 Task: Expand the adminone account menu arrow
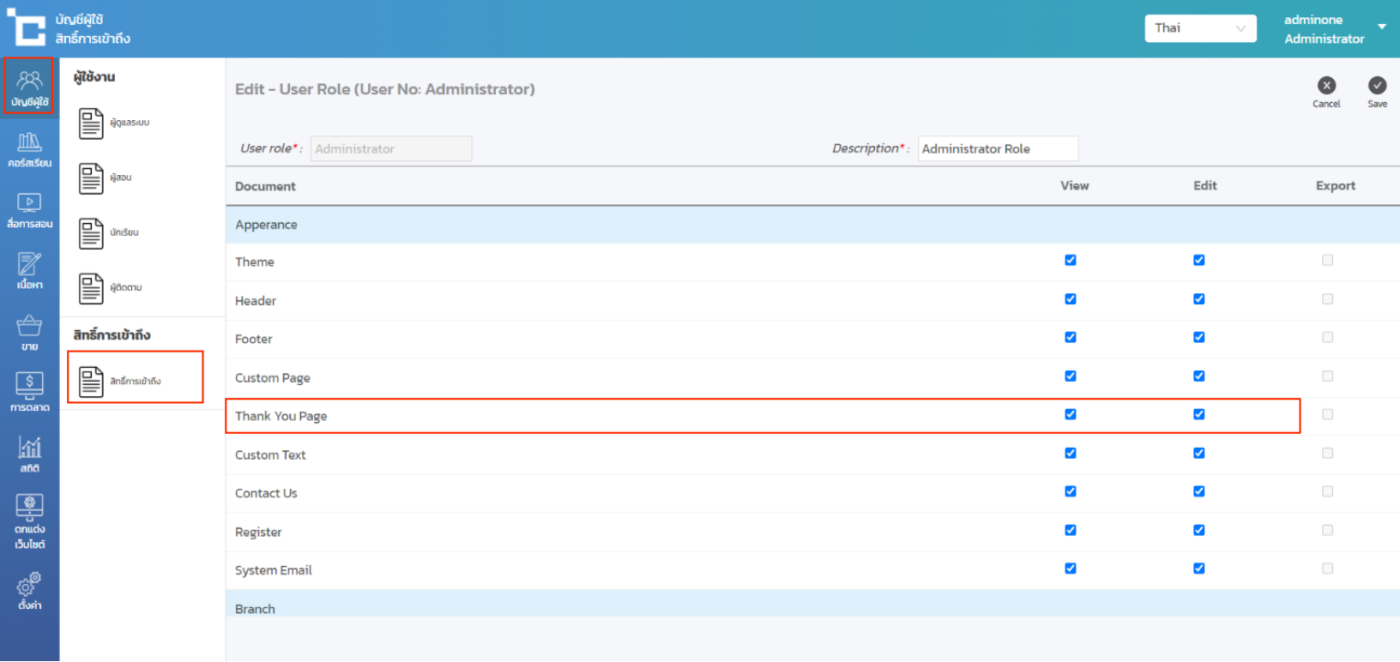pos(1382,27)
